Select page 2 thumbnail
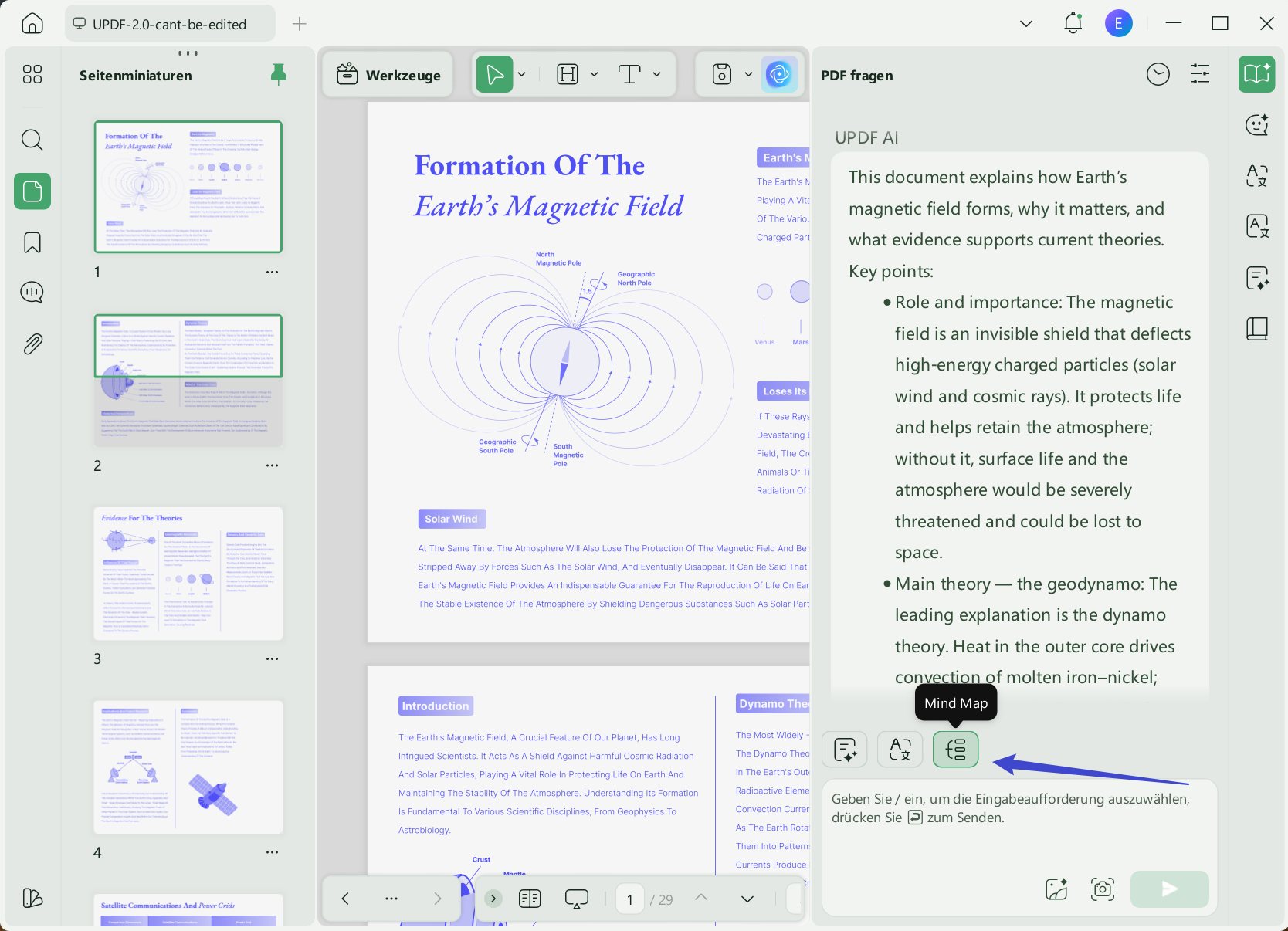 188,381
